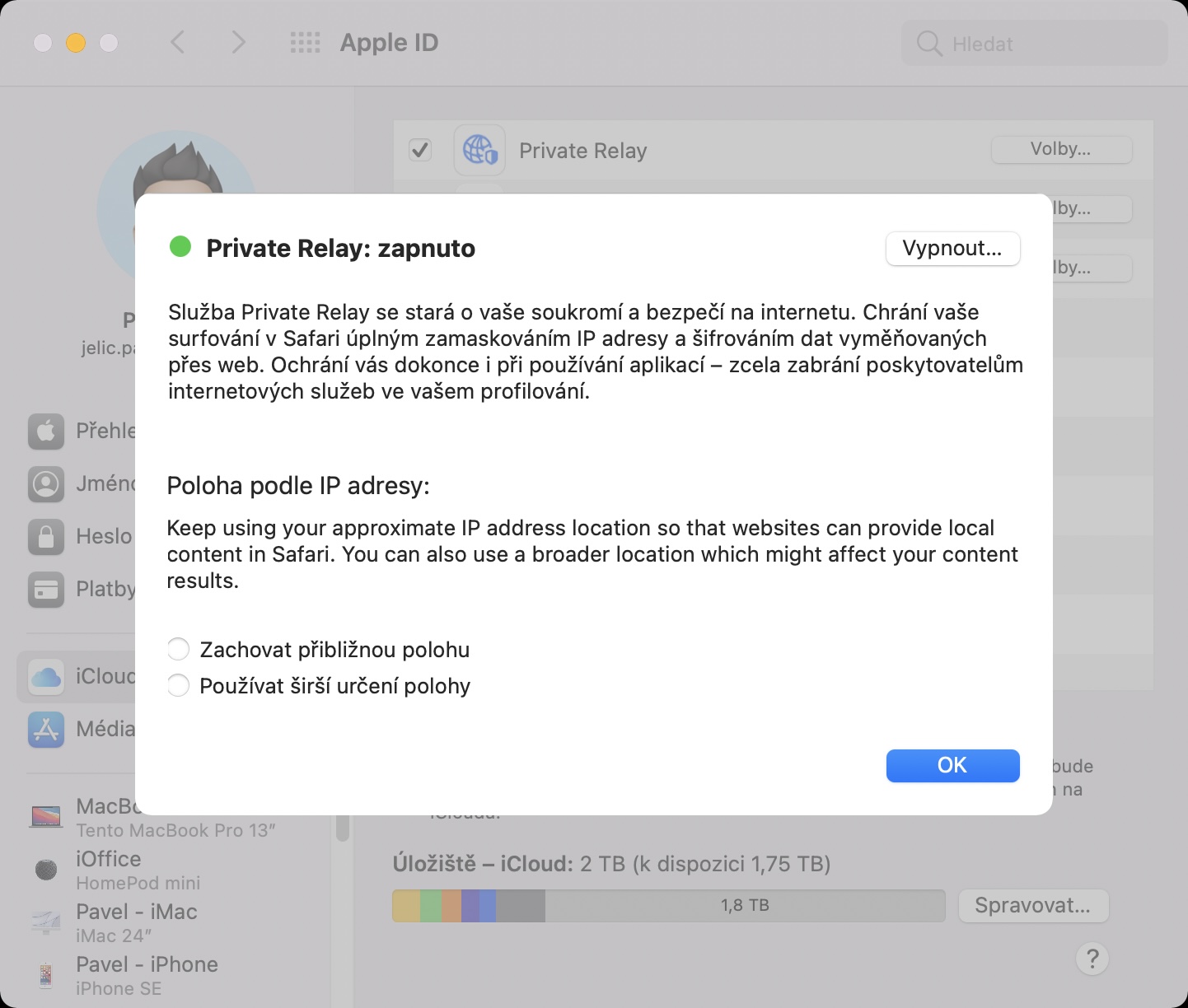1188x1008 pixels.
Task: Click the green Private Relay status dot
Action: 180,246
